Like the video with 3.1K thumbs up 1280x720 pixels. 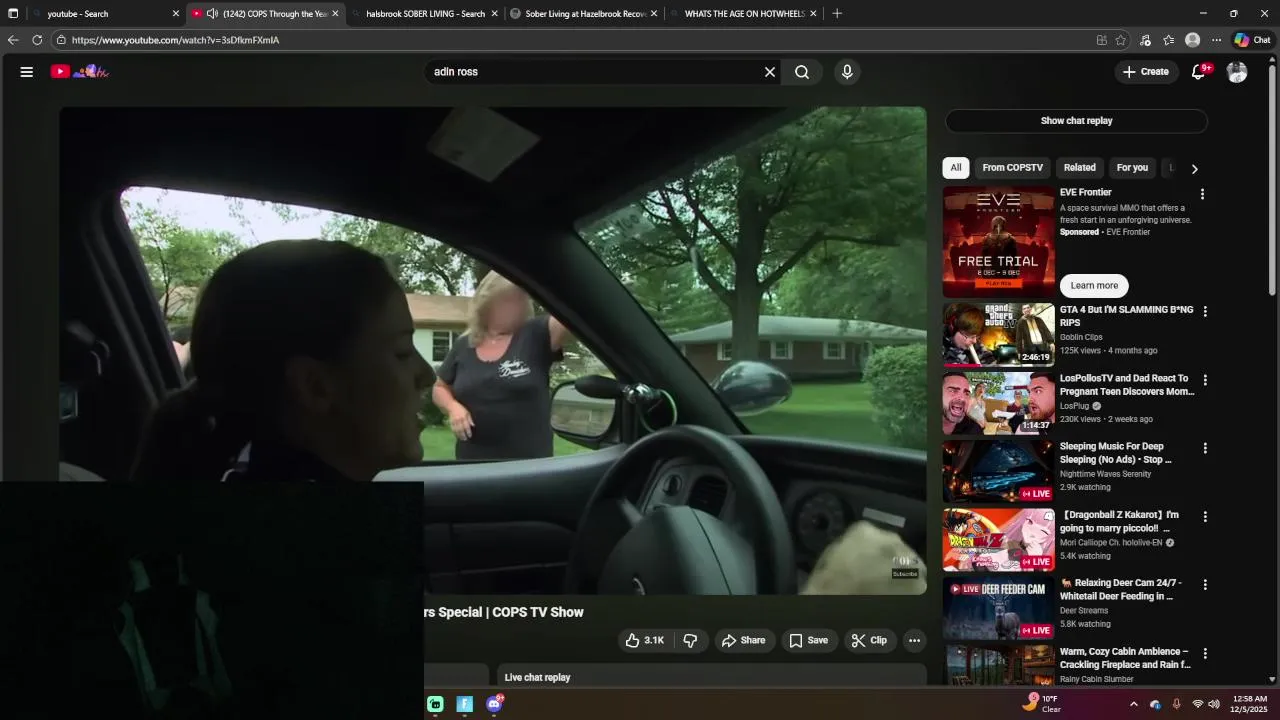pyautogui.click(x=645, y=641)
